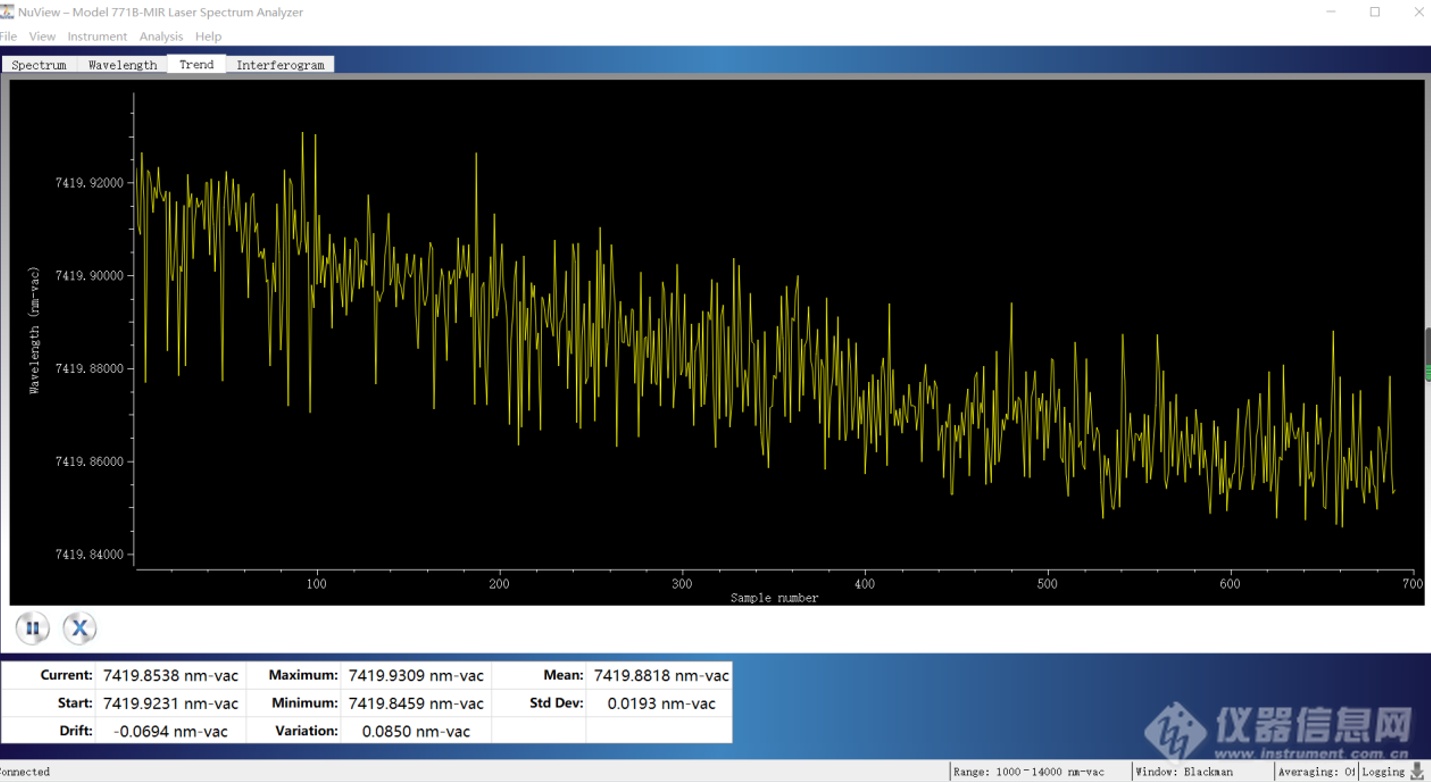This screenshot has height=782, width=1431.
Task: Minimize the NuView window
Action: click(1331, 12)
